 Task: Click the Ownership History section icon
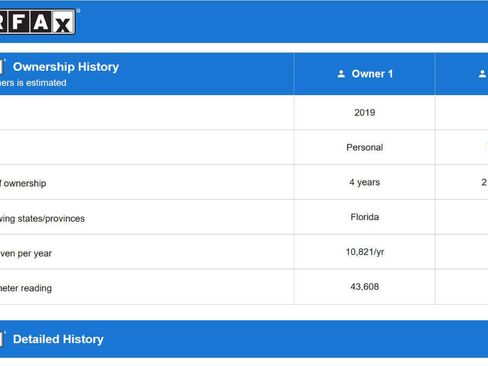pyautogui.click(x=2, y=67)
